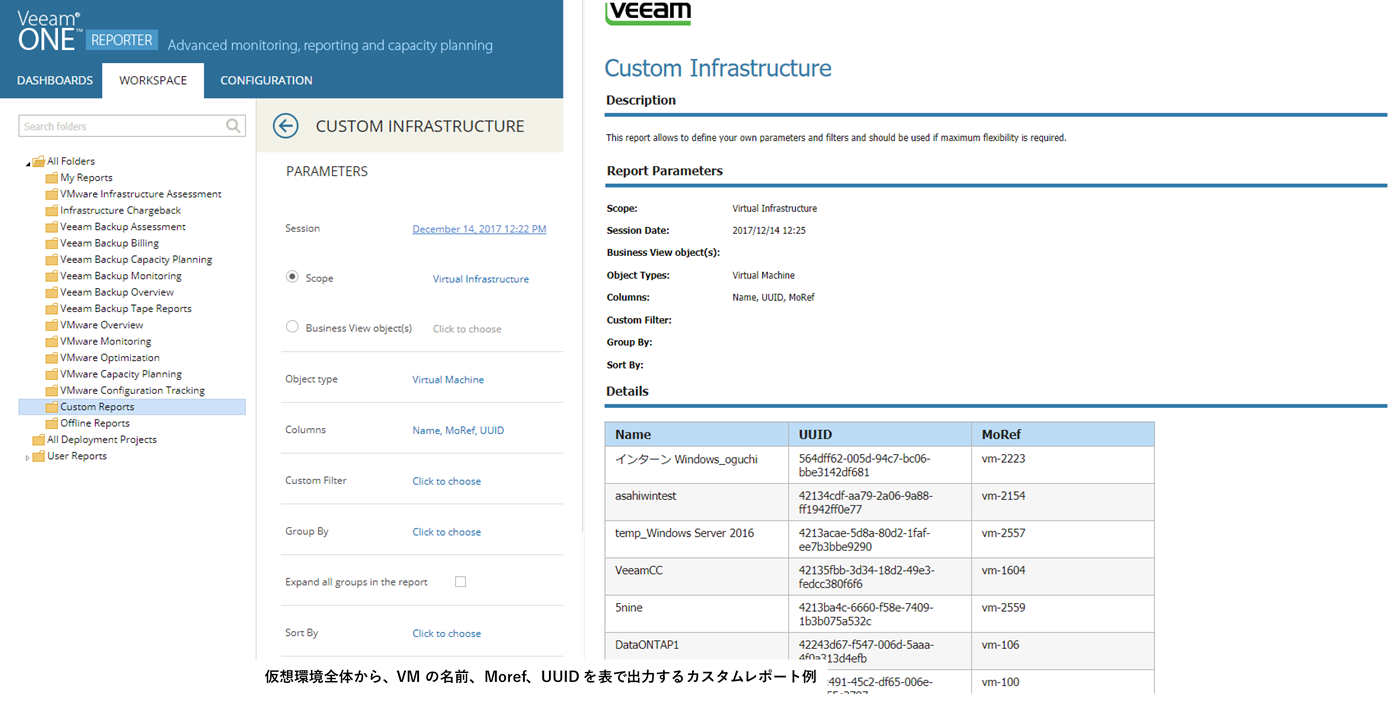Viewport: 1391px width, 701px height.
Task: Expand the User Reports tree node
Action: [x=28, y=457]
